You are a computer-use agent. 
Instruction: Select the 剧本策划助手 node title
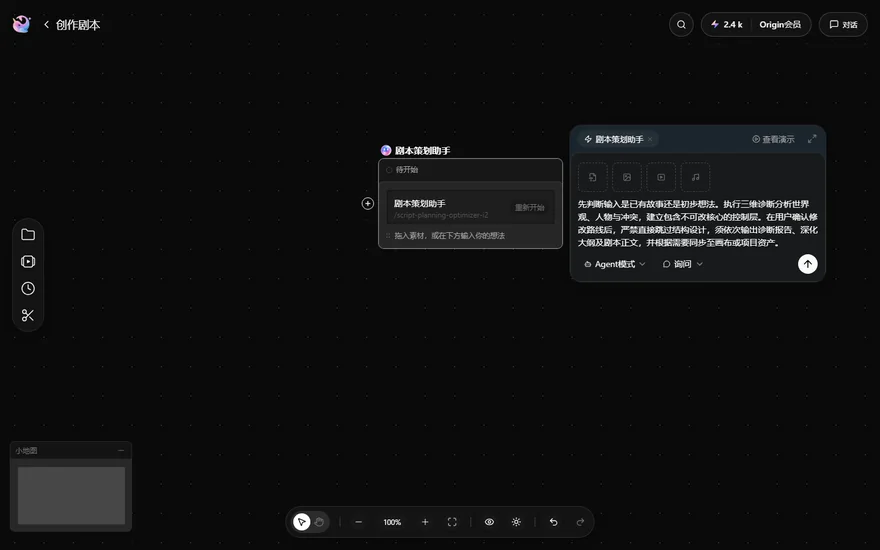(422, 150)
